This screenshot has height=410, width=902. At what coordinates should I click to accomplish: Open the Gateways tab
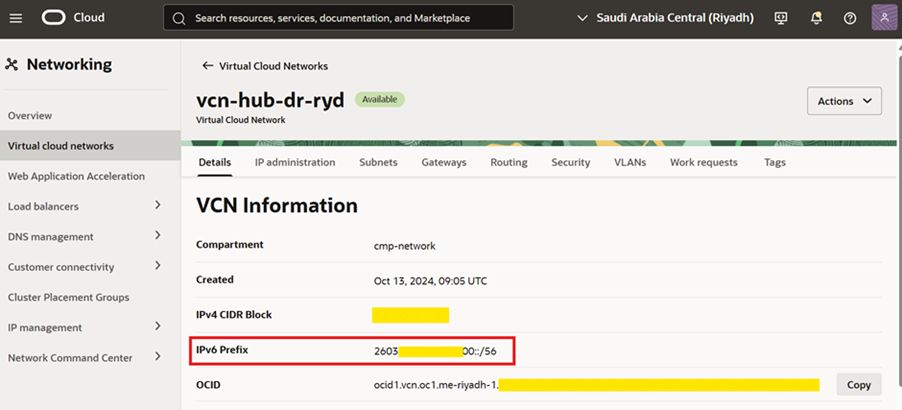click(x=443, y=162)
